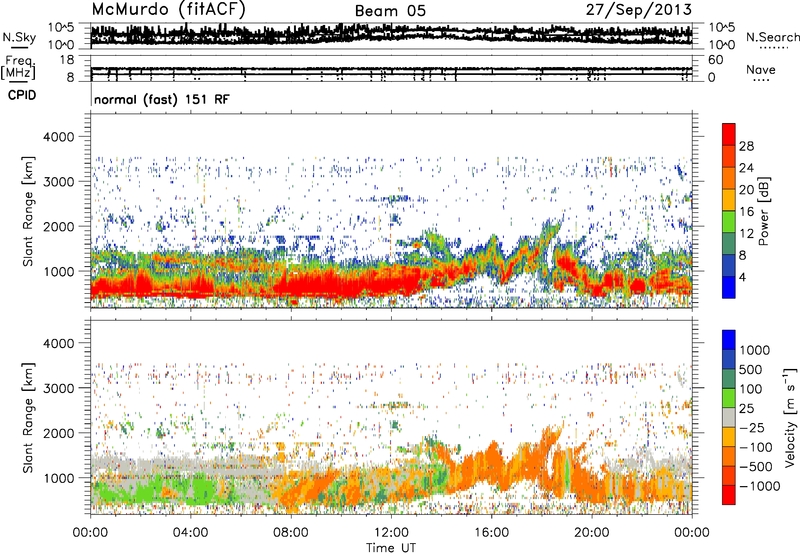
Task: Click the 'N.Search' legend label
Action: 772,37
